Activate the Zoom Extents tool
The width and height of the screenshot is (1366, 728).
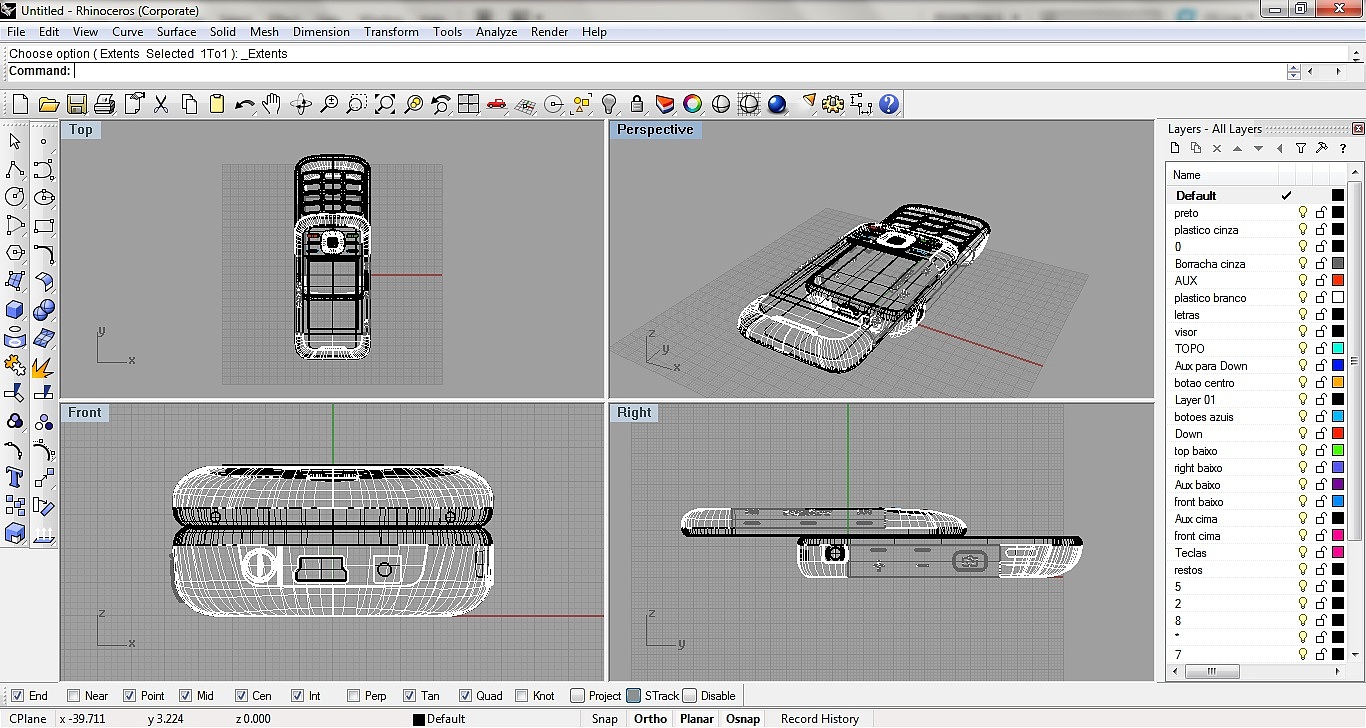click(385, 105)
